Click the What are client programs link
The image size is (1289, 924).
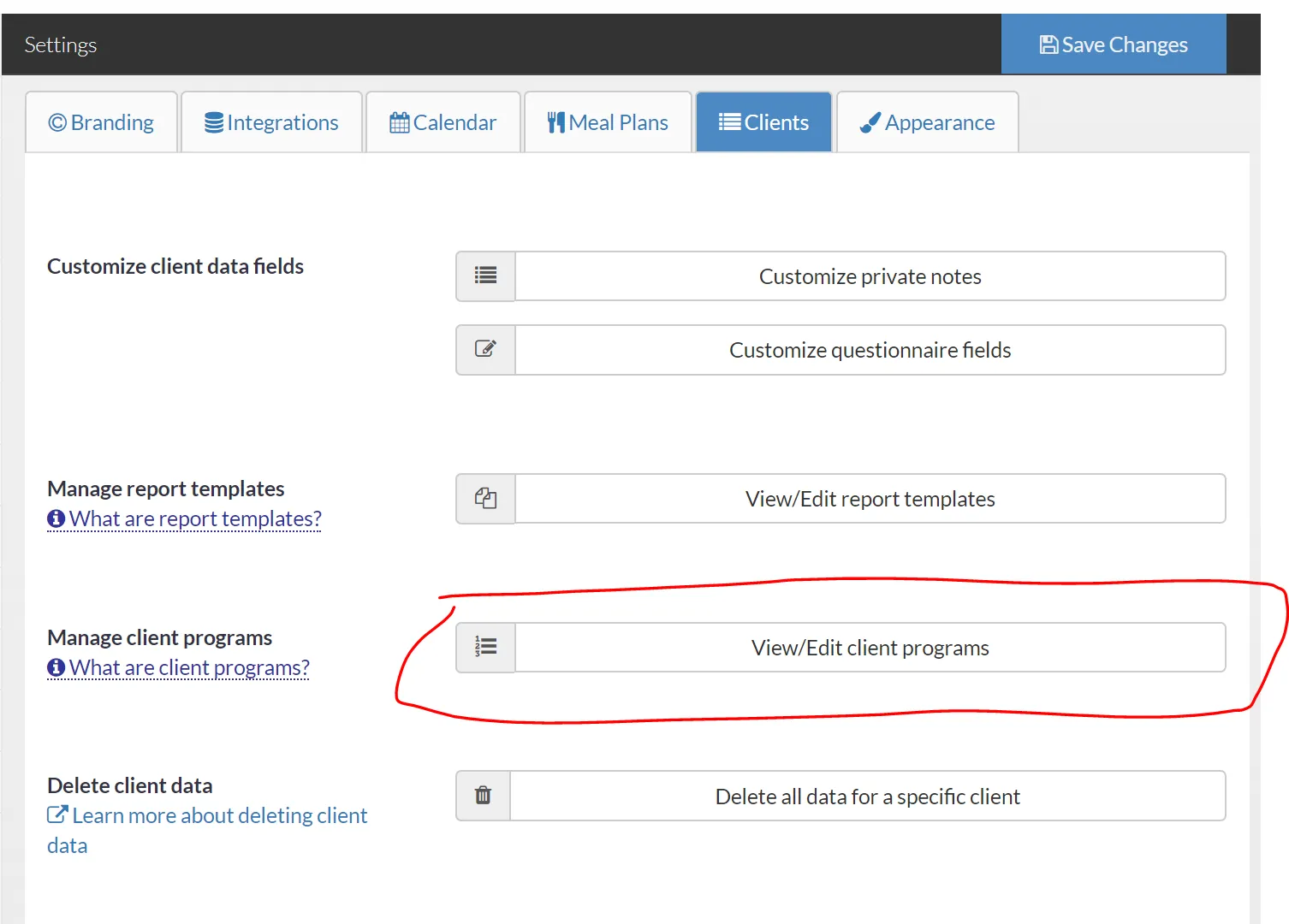click(190, 667)
